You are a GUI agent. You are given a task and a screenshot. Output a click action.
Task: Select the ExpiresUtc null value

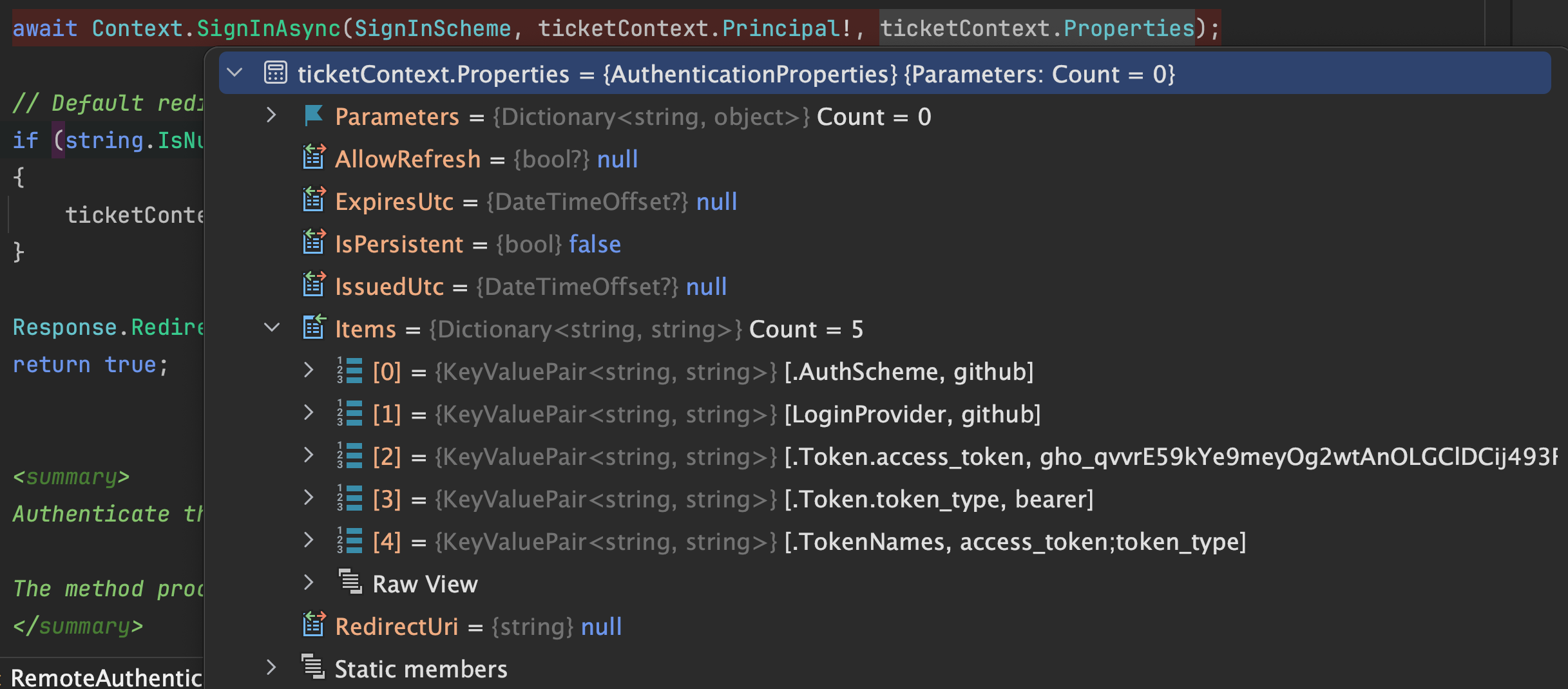pyautogui.click(x=716, y=201)
